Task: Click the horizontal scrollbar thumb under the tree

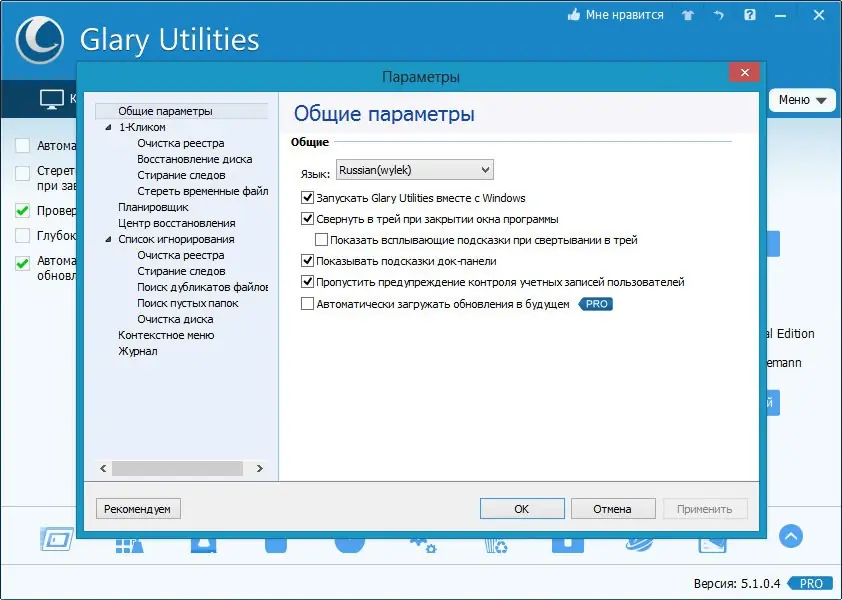Action: pos(177,468)
